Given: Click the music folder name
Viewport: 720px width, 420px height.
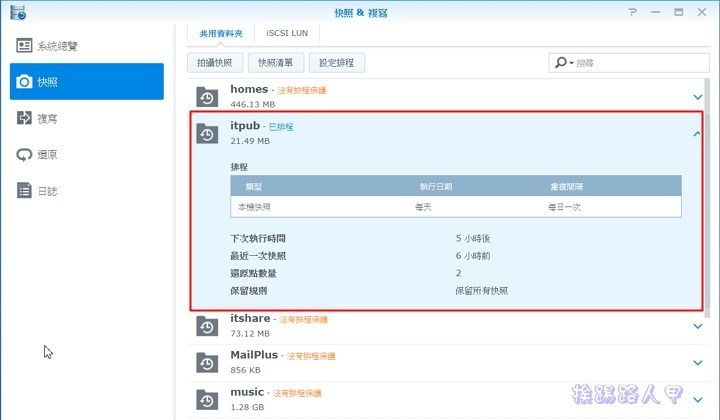Looking at the screenshot, I should pyautogui.click(x=247, y=392).
